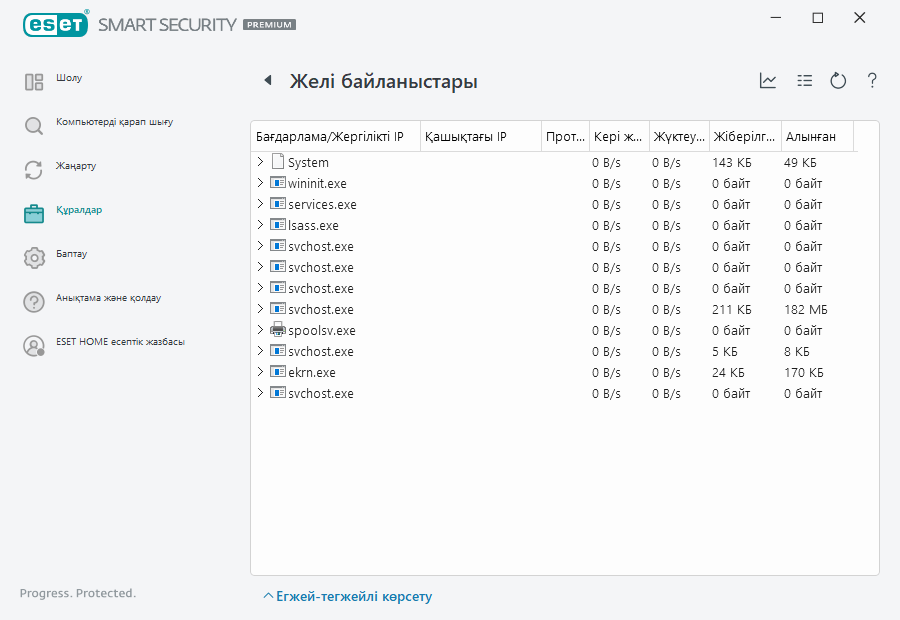
Task: Expand the spoolsv.exe process entry
Action: pyautogui.click(x=260, y=330)
